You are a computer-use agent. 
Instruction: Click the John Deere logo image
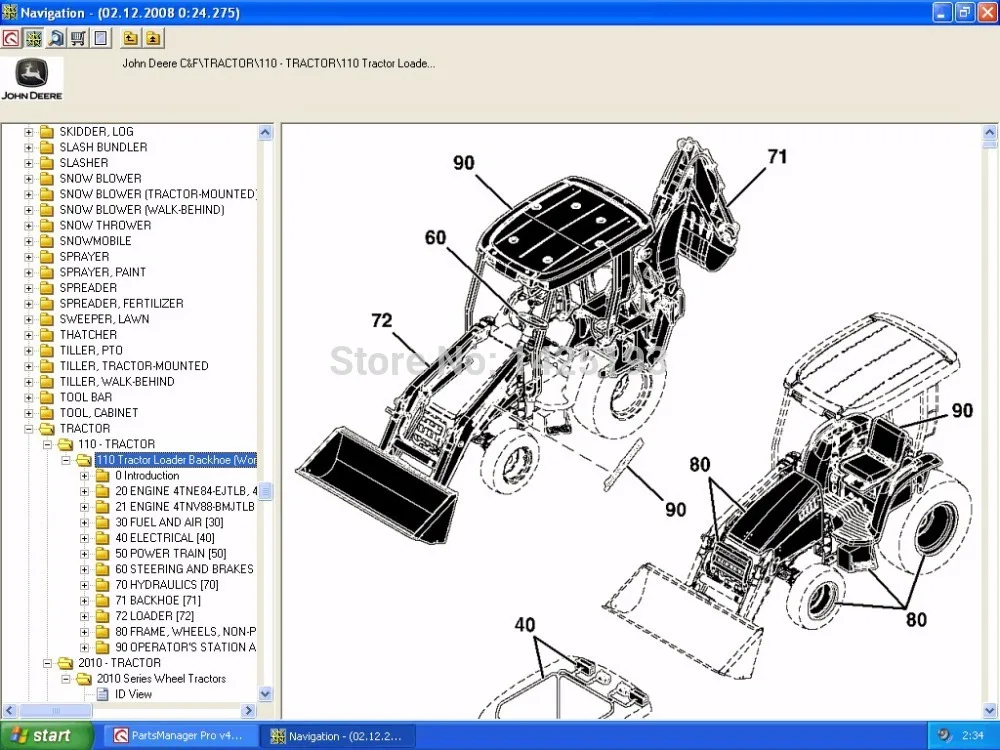click(32, 79)
